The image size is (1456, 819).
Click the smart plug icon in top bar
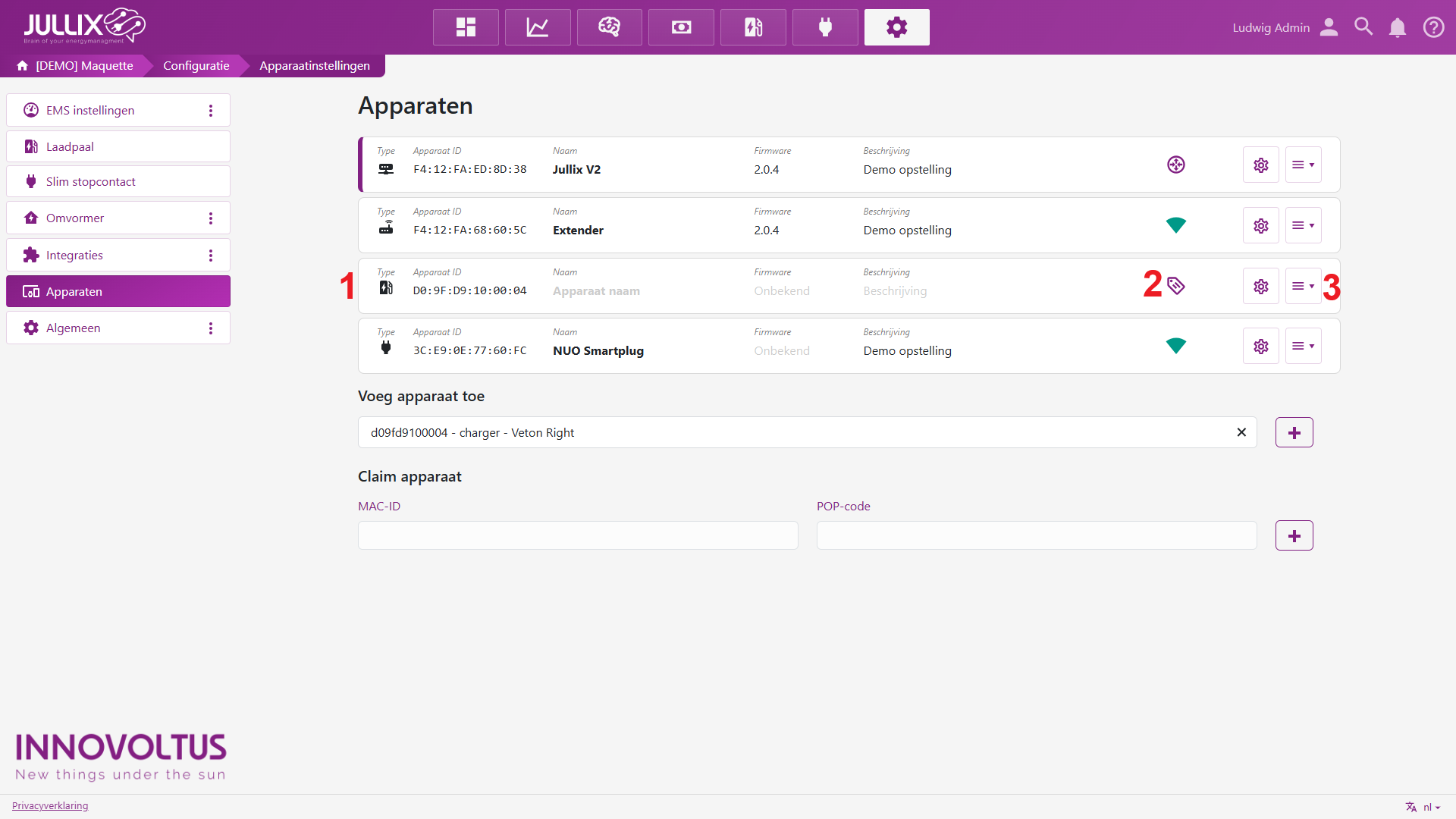click(x=825, y=27)
